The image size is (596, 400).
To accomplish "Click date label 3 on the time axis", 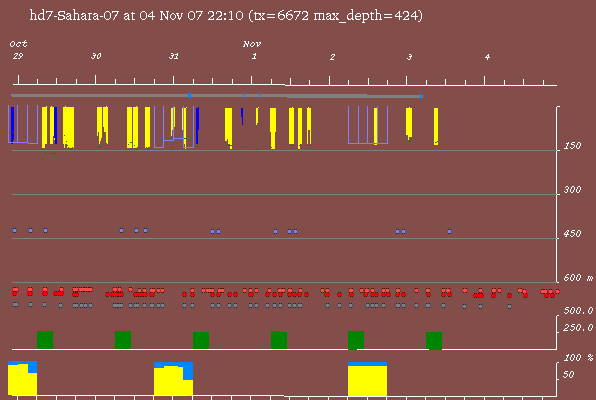I will 409,57.
